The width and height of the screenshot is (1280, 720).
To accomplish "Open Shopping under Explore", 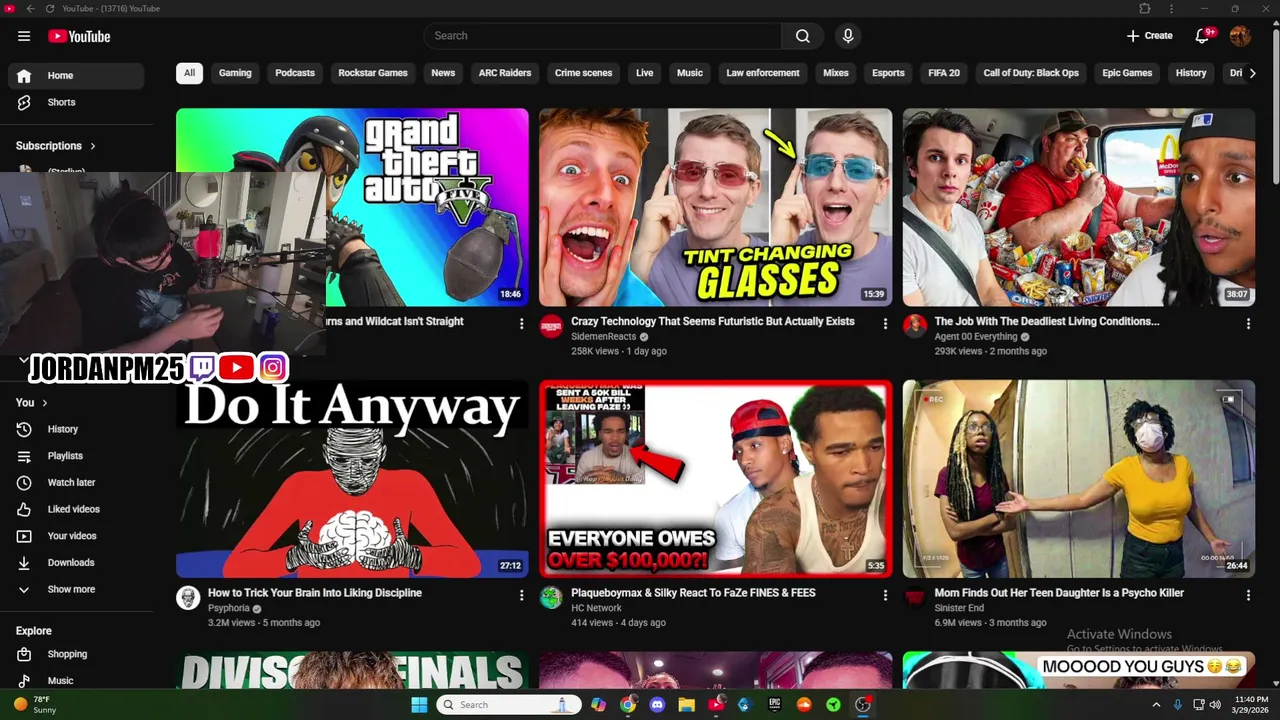I will click(x=76, y=654).
